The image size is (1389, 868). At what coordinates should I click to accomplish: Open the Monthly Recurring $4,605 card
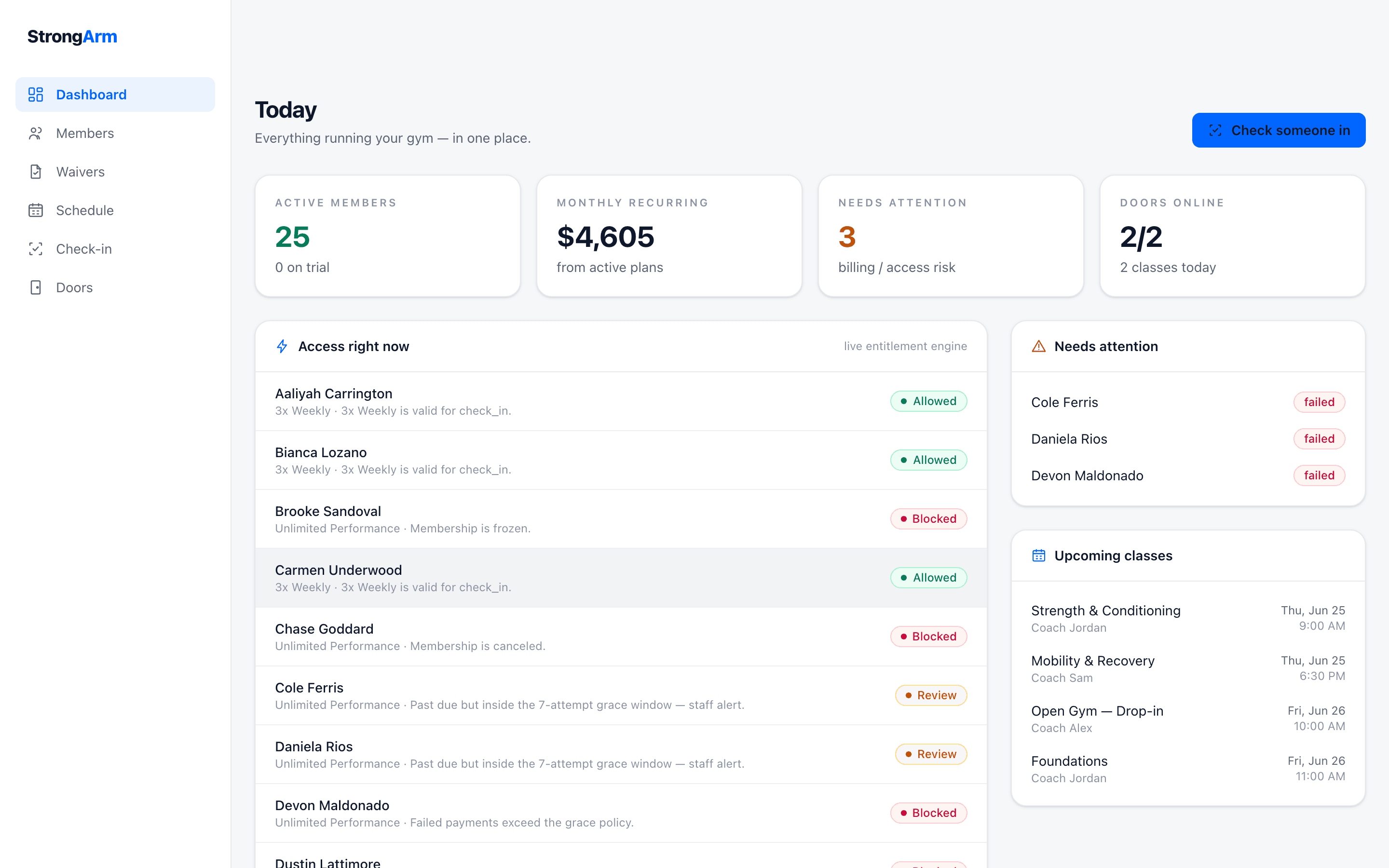[x=669, y=236]
